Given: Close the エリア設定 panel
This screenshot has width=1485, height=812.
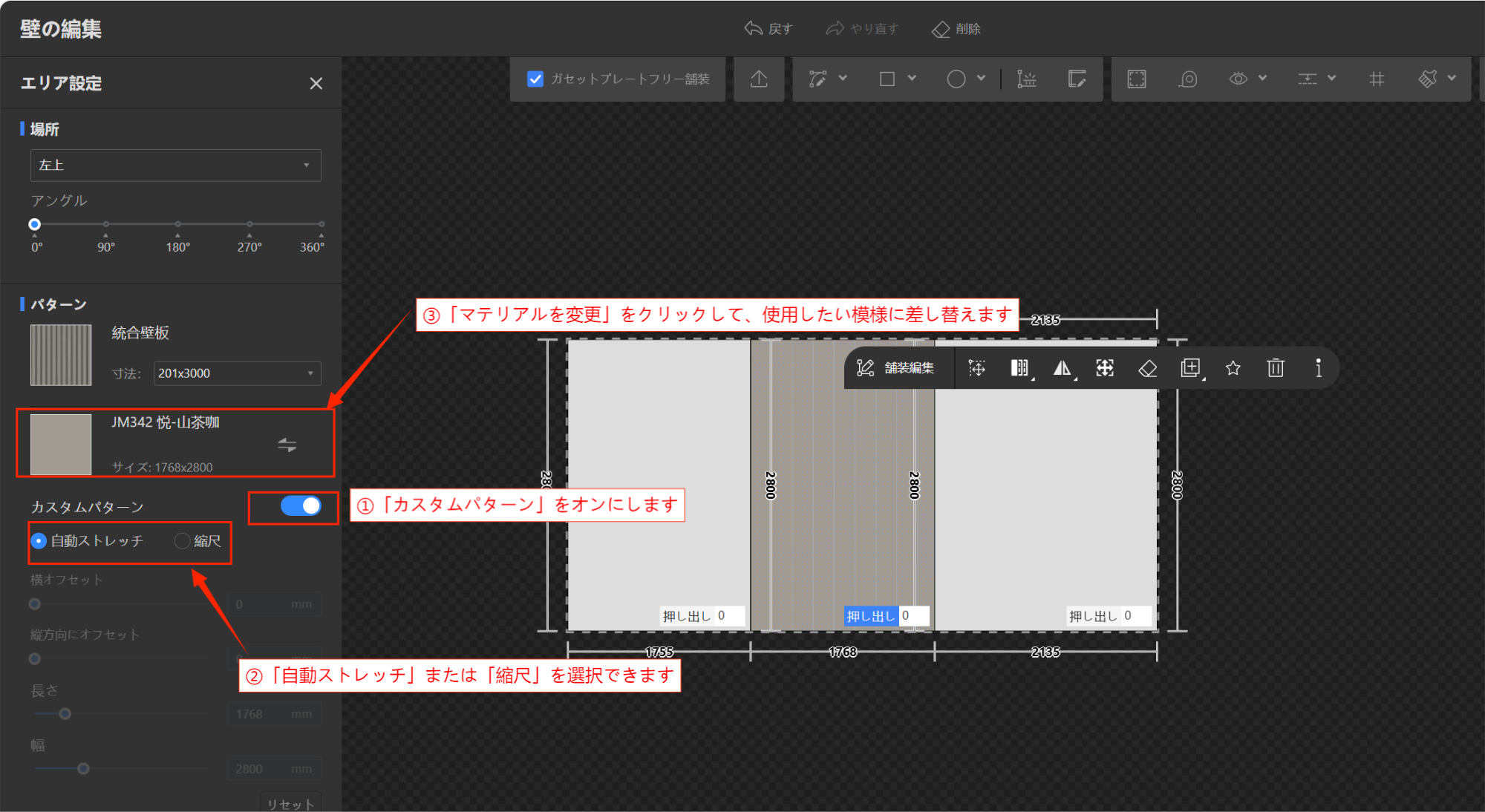Looking at the screenshot, I should [x=316, y=83].
